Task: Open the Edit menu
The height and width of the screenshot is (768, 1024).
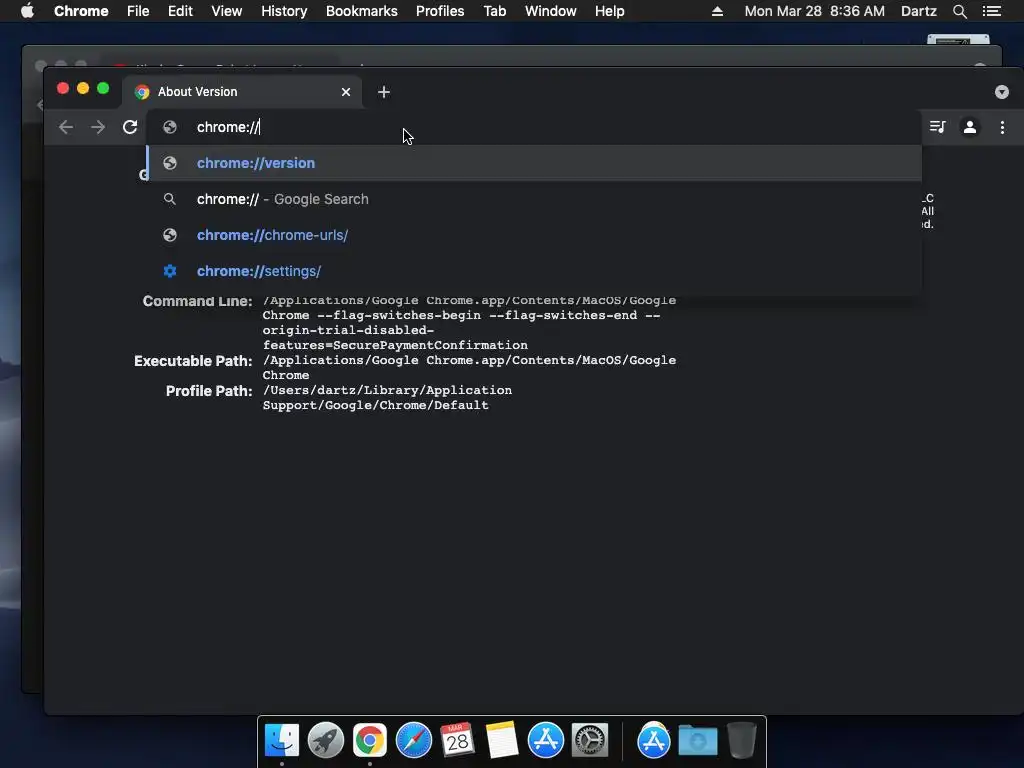Action: (180, 11)
